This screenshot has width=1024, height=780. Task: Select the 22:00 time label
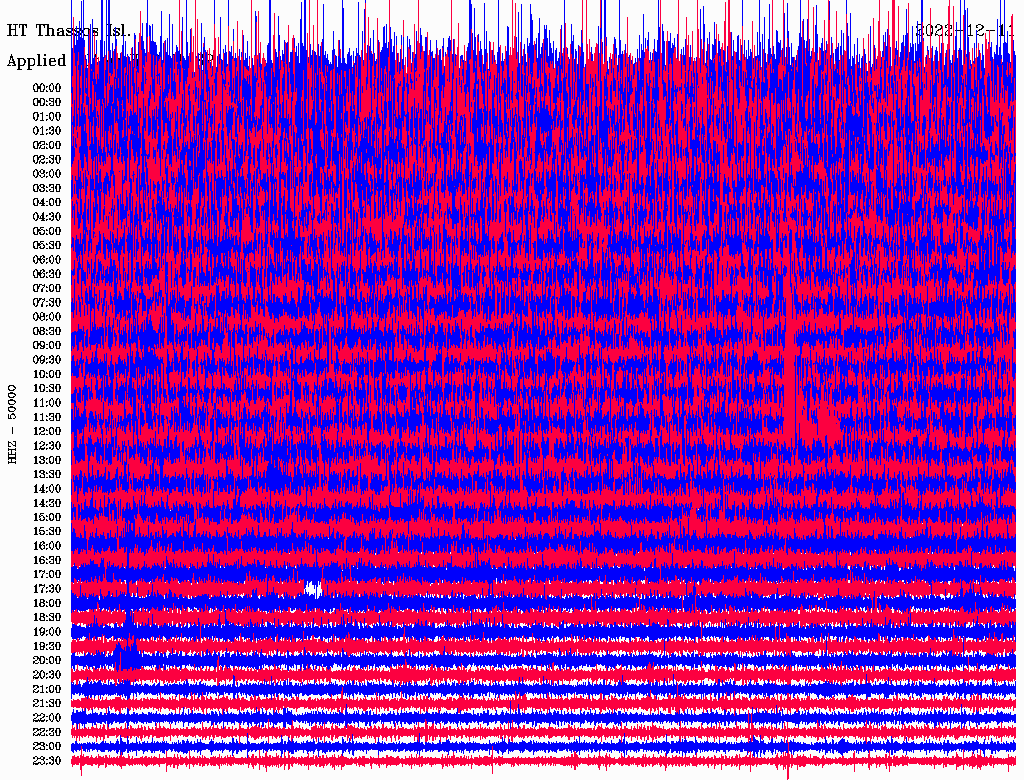point(47,717)
